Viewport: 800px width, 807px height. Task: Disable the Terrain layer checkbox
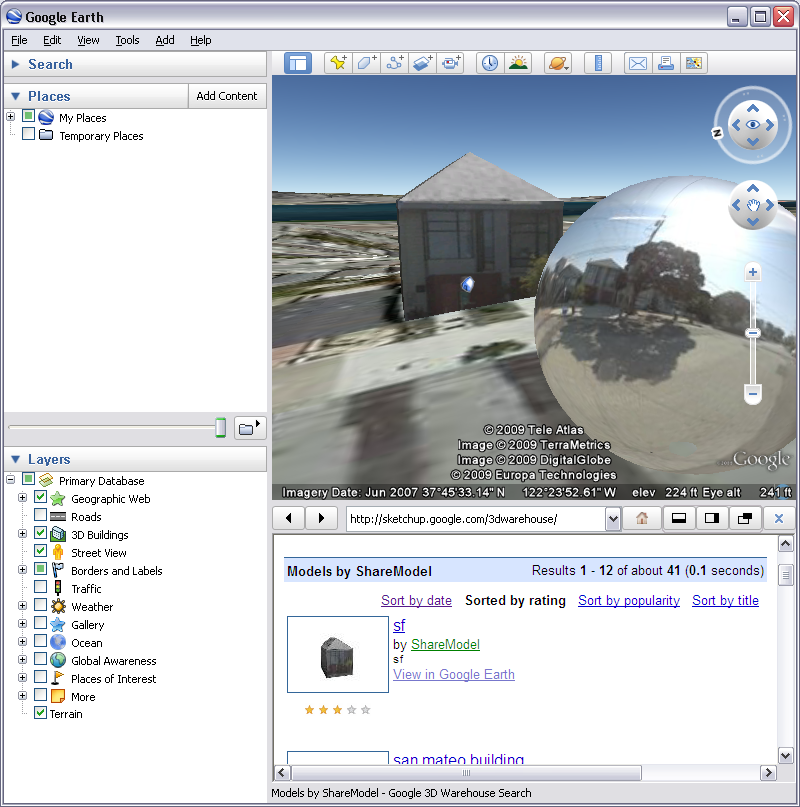(41, 714)
